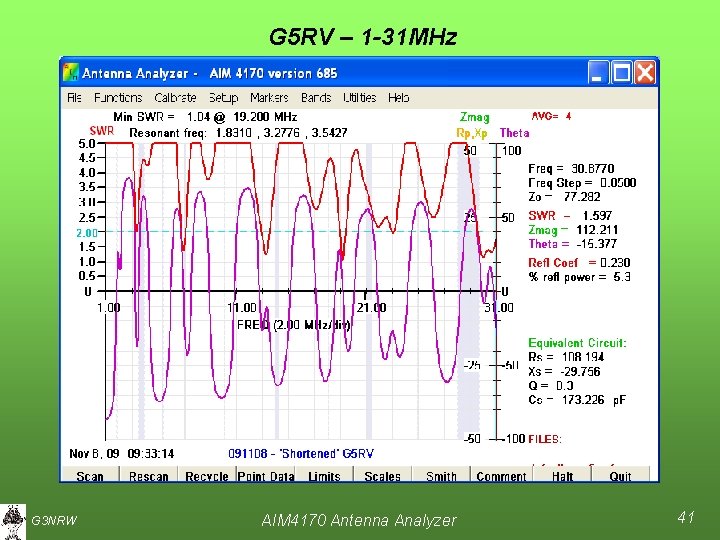Maximize the Antenna Analyzer window
The image size is (720, 540).
pos(621,73)
